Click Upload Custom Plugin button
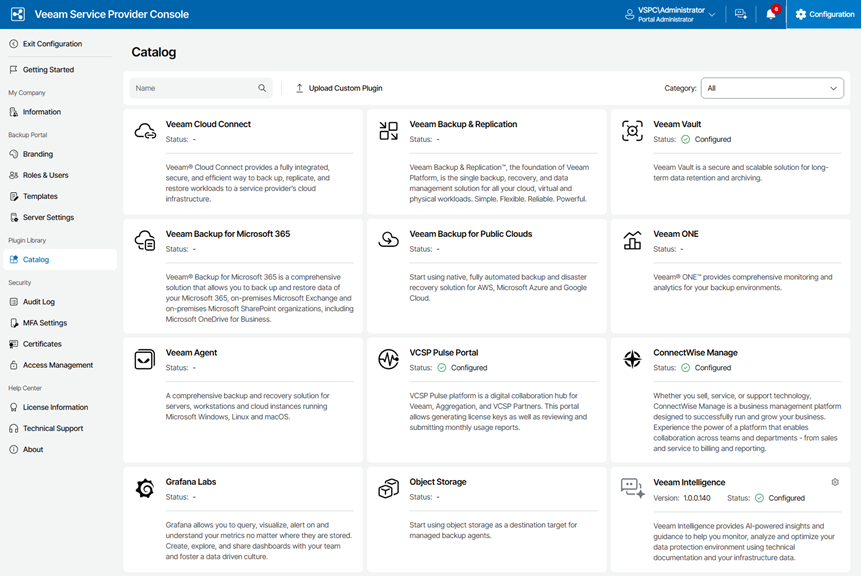Screen dimensions: 862x576 pyautogui.click(x=339, y=88)
